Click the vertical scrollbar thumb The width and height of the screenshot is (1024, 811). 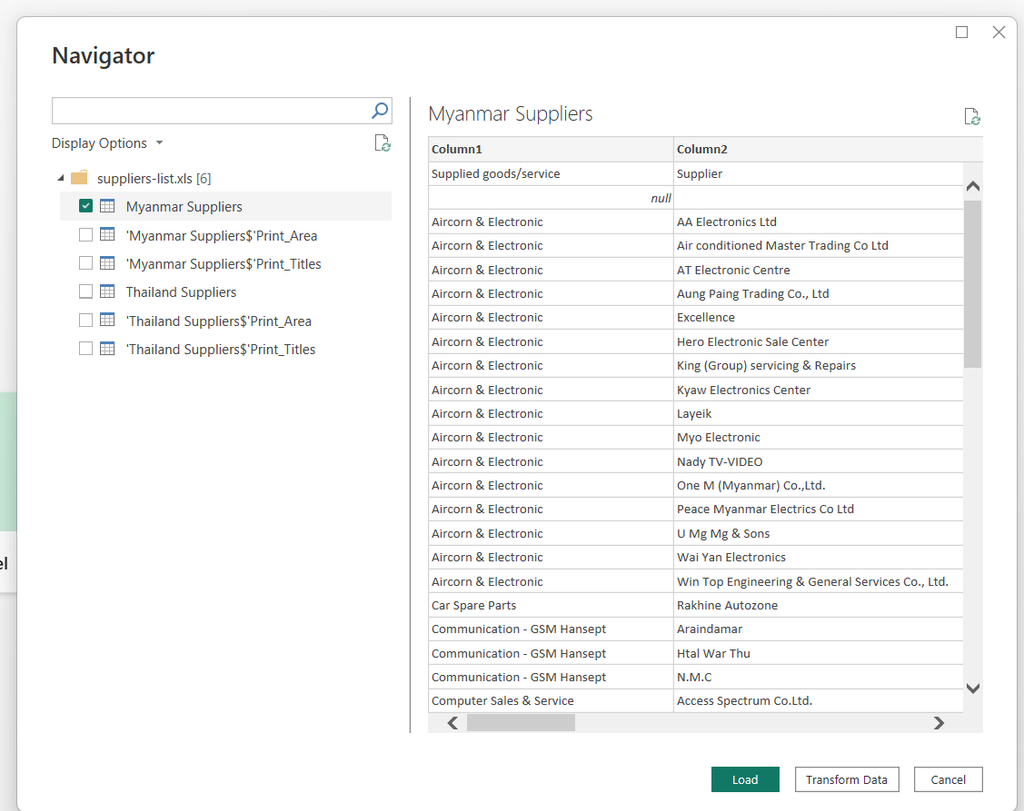(972, 284)
